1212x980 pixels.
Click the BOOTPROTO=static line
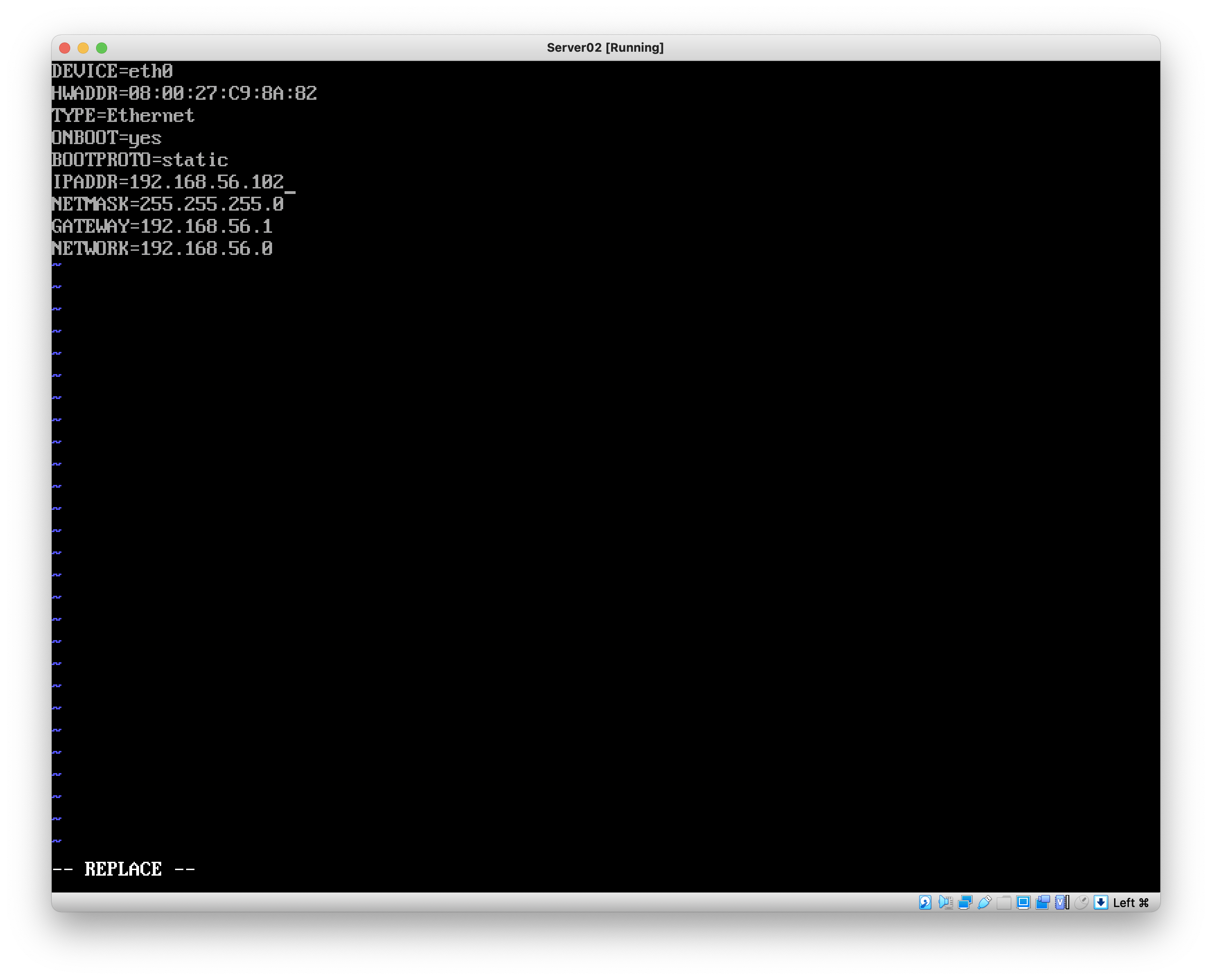[140, 160]
